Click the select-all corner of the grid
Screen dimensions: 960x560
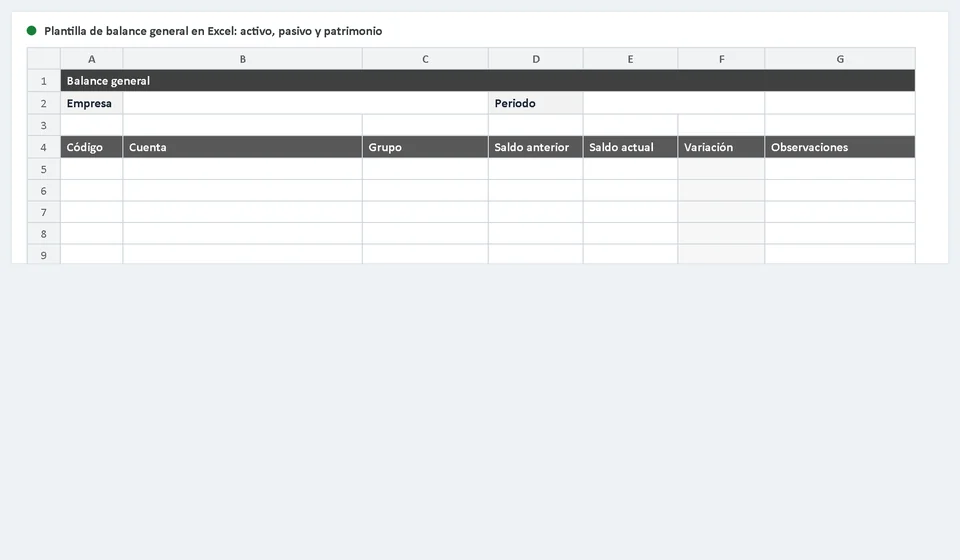[43, 59]
